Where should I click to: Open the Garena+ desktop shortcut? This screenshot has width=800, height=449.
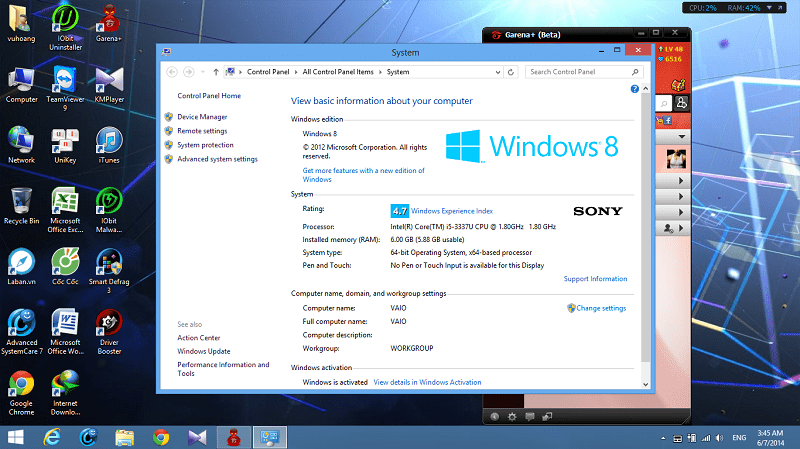tap(109, 23)
